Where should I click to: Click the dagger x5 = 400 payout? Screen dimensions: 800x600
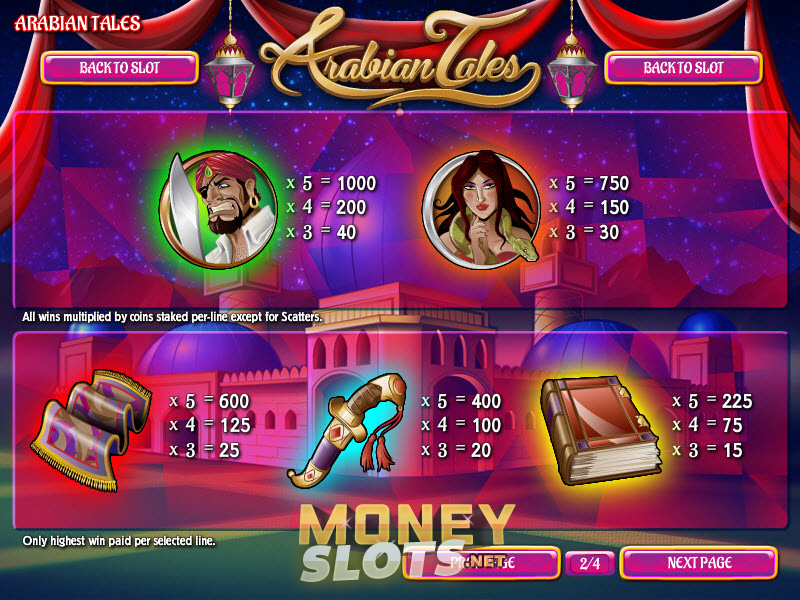click(x=462, y=402)
